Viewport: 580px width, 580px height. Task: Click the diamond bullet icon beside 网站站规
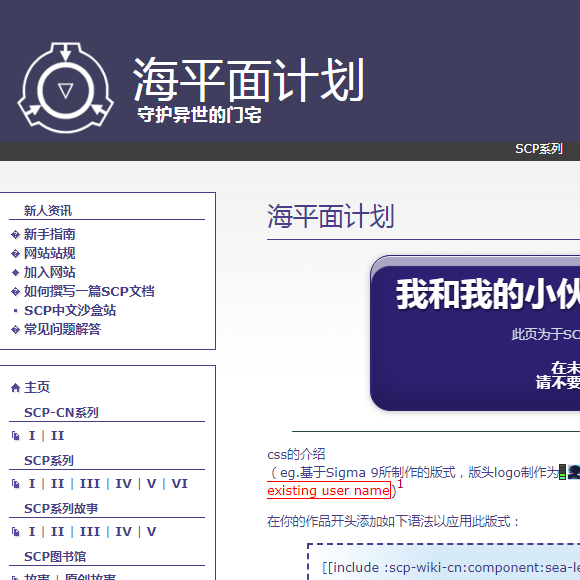[x=15, y=254]
